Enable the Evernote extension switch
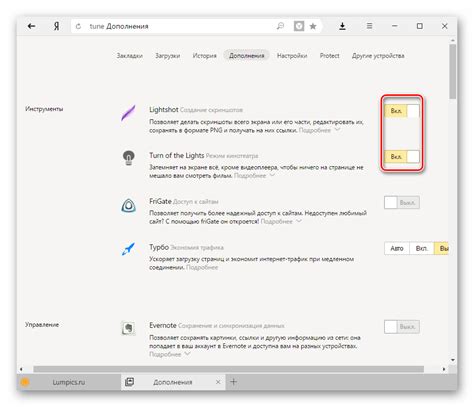Image resolution: width=474 pixels, height=407 pixels. click(x=402, y=327)
